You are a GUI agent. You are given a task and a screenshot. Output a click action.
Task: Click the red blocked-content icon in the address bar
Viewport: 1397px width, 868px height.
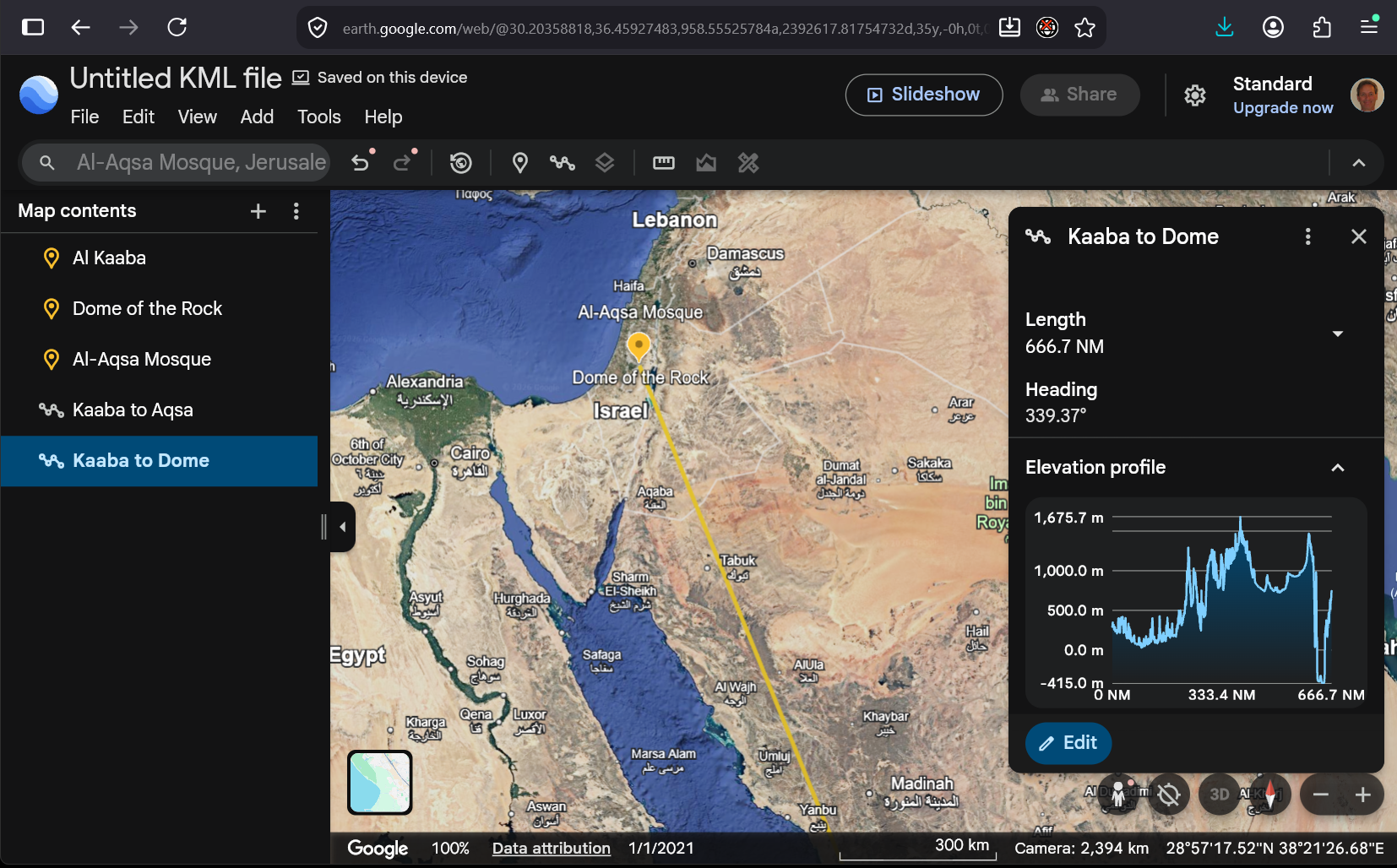click(x=1047, y=28)
